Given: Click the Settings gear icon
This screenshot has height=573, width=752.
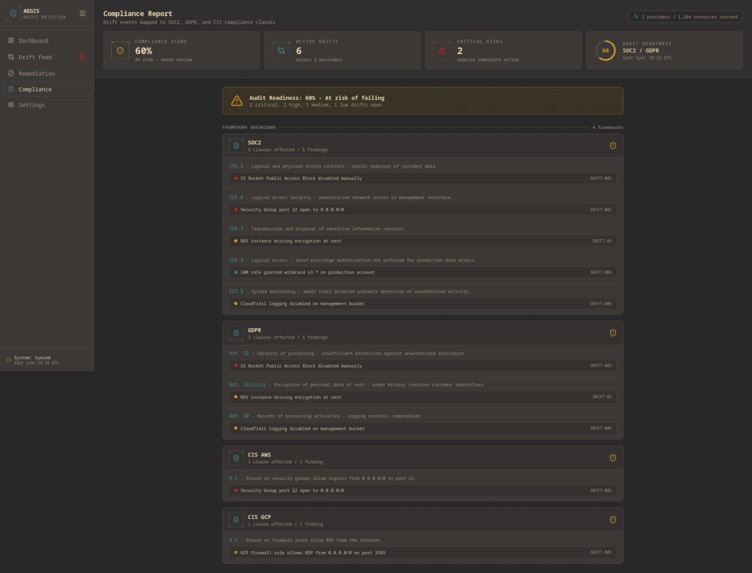Looking at the screenshot, I should pos(11,105).
